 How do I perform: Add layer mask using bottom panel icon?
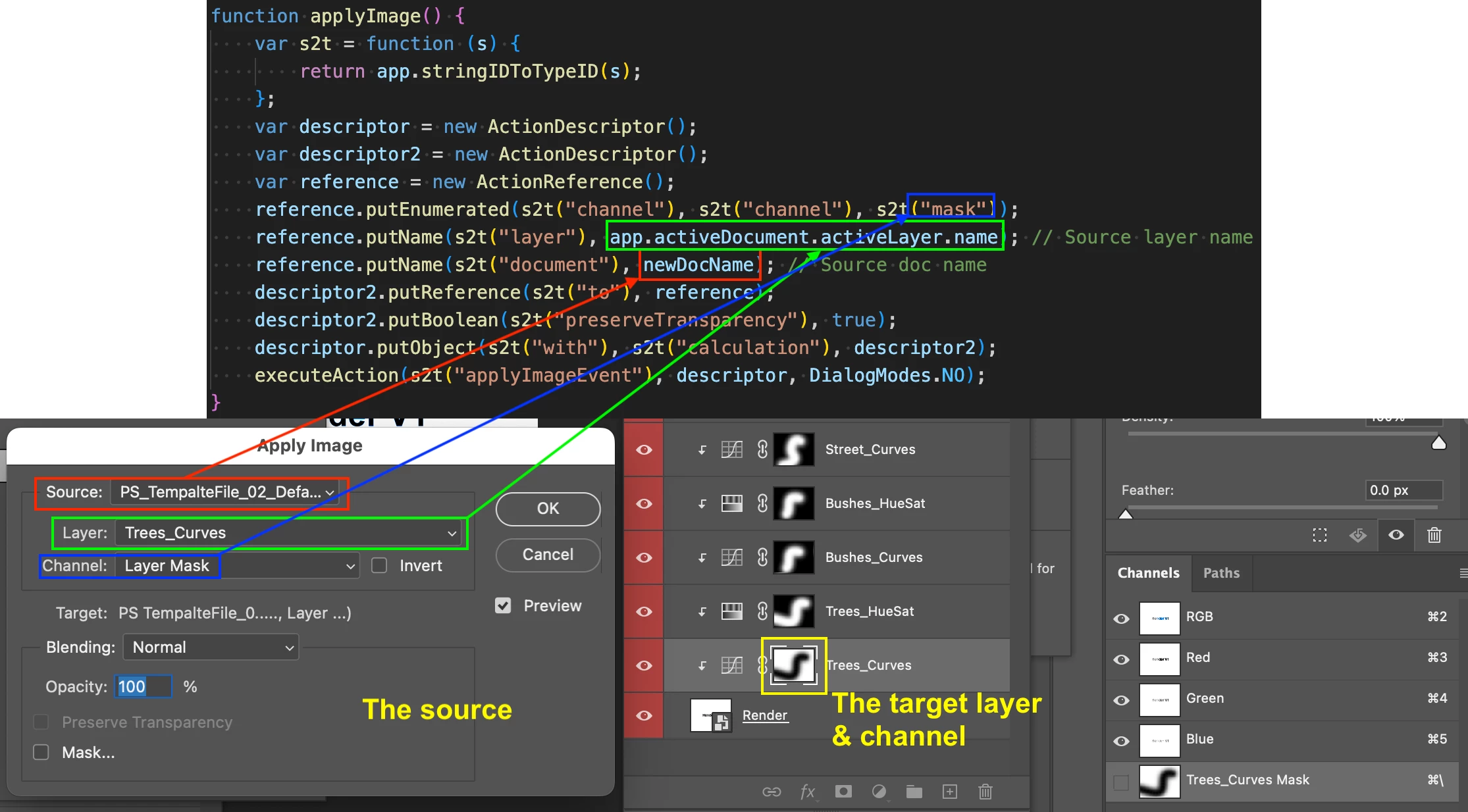(x=843, y=792)
